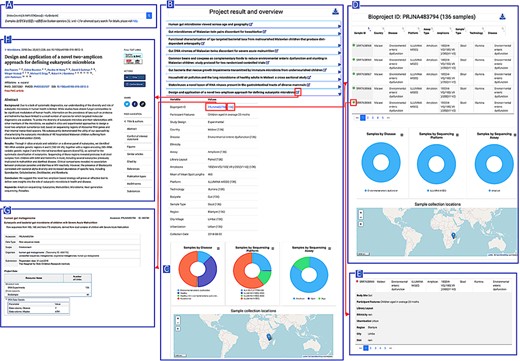
Task: Expand 'Functional characterization of IgA-targeted bacterial taxa' project row
Action: [339, 45]
